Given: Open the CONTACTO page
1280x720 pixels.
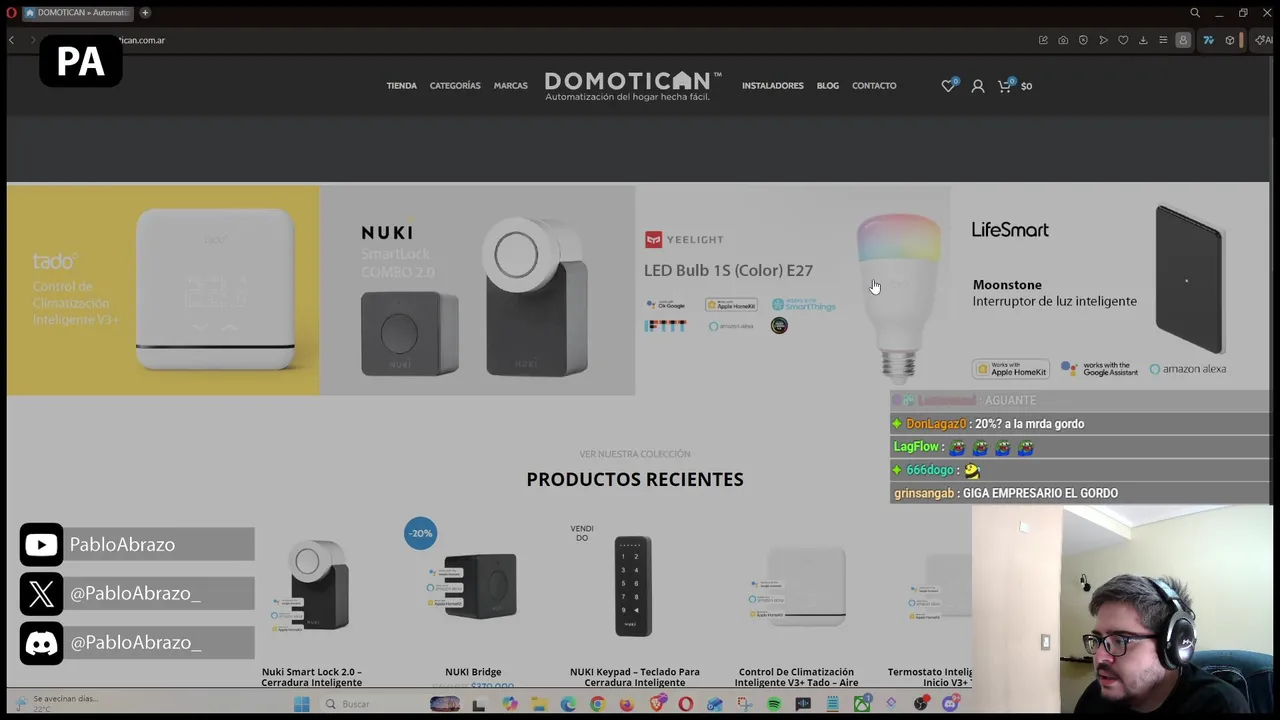Looking at the screenshot, I should pyautogui.click(x=874, y=86).
